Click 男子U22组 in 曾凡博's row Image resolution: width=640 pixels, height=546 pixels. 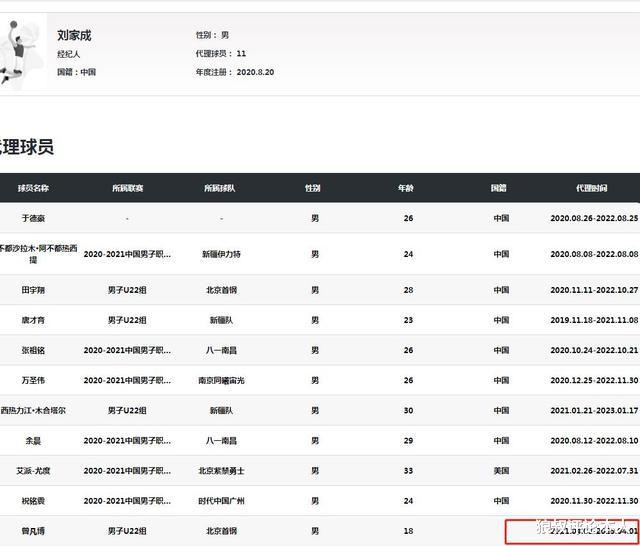pyautogui.click(x=127, y=531)
